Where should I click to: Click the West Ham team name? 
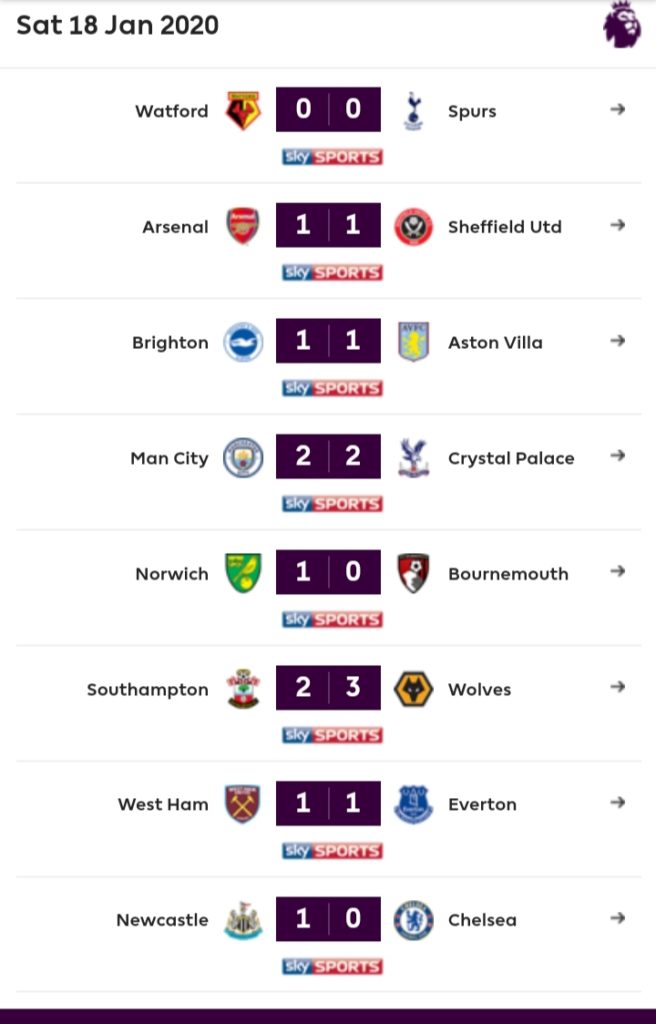coord(163,805)
